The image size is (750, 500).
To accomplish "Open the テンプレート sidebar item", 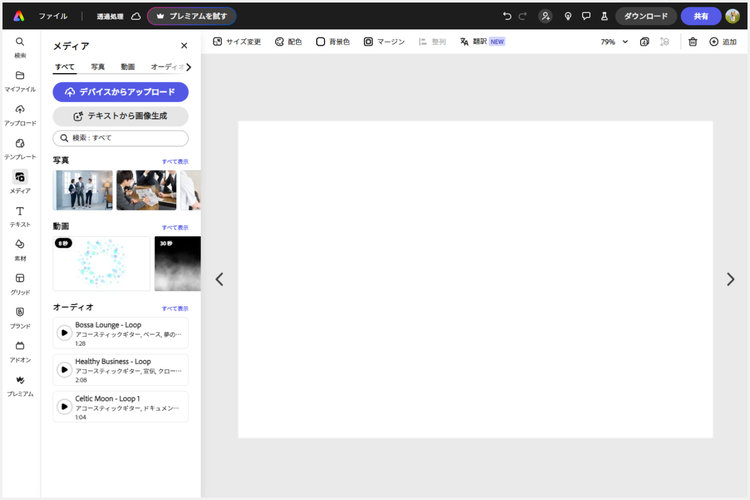I will [20, 149].
